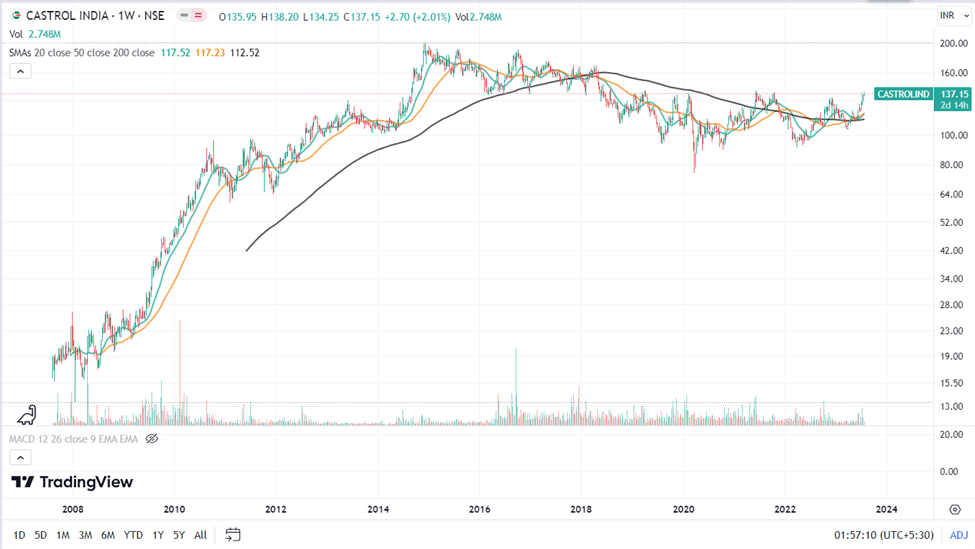Image resolution: width=975 pixels, height=549 pixels.
Task: Switch to the YTD time range
Action: 133,535
